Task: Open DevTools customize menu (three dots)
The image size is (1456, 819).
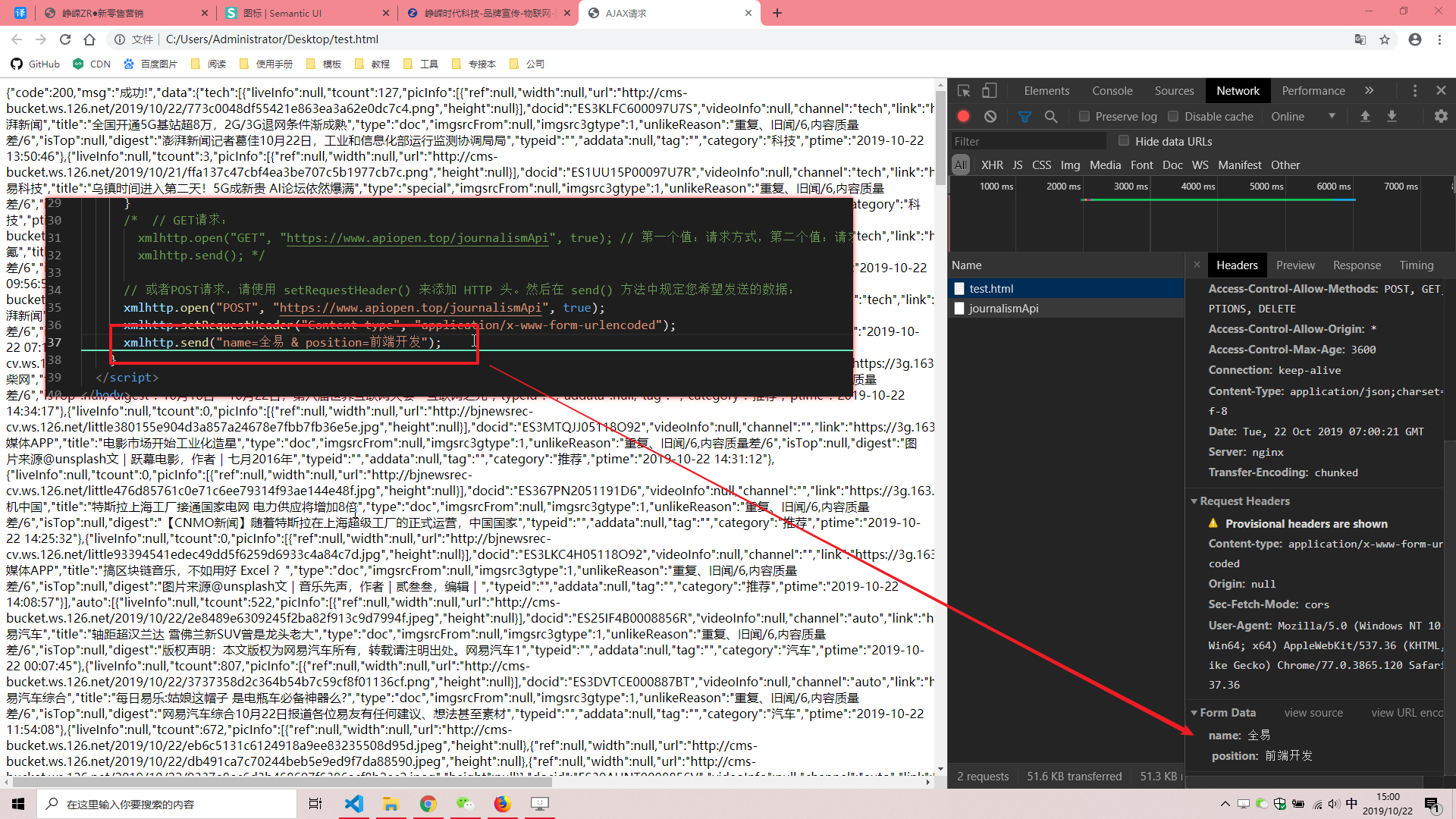Action: point(1414,91)
